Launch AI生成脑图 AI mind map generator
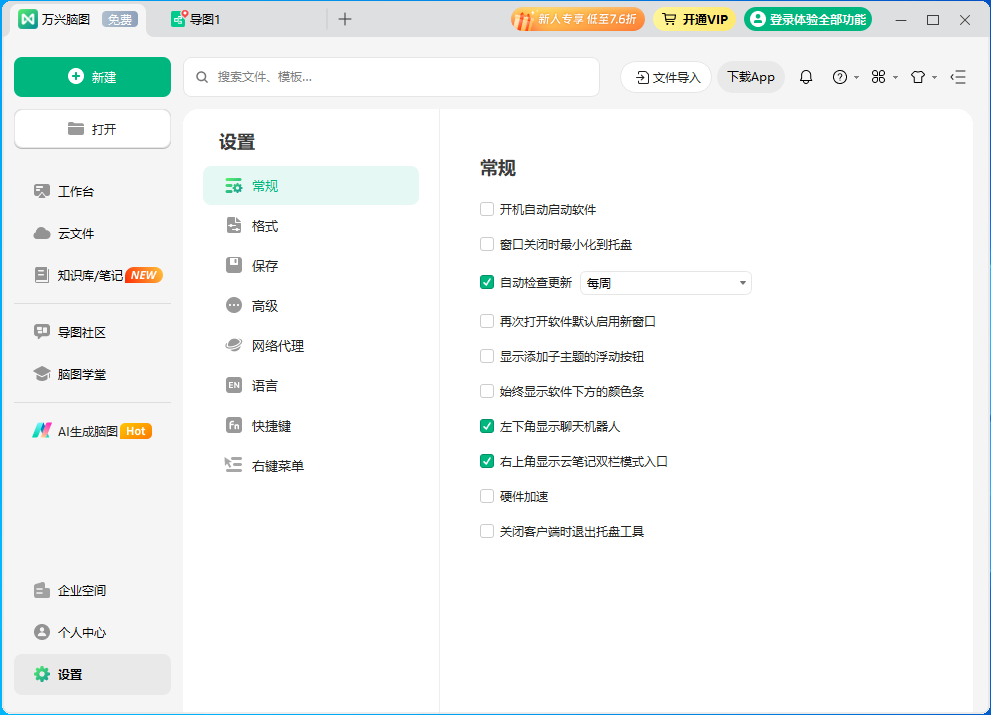 point(44,430)
